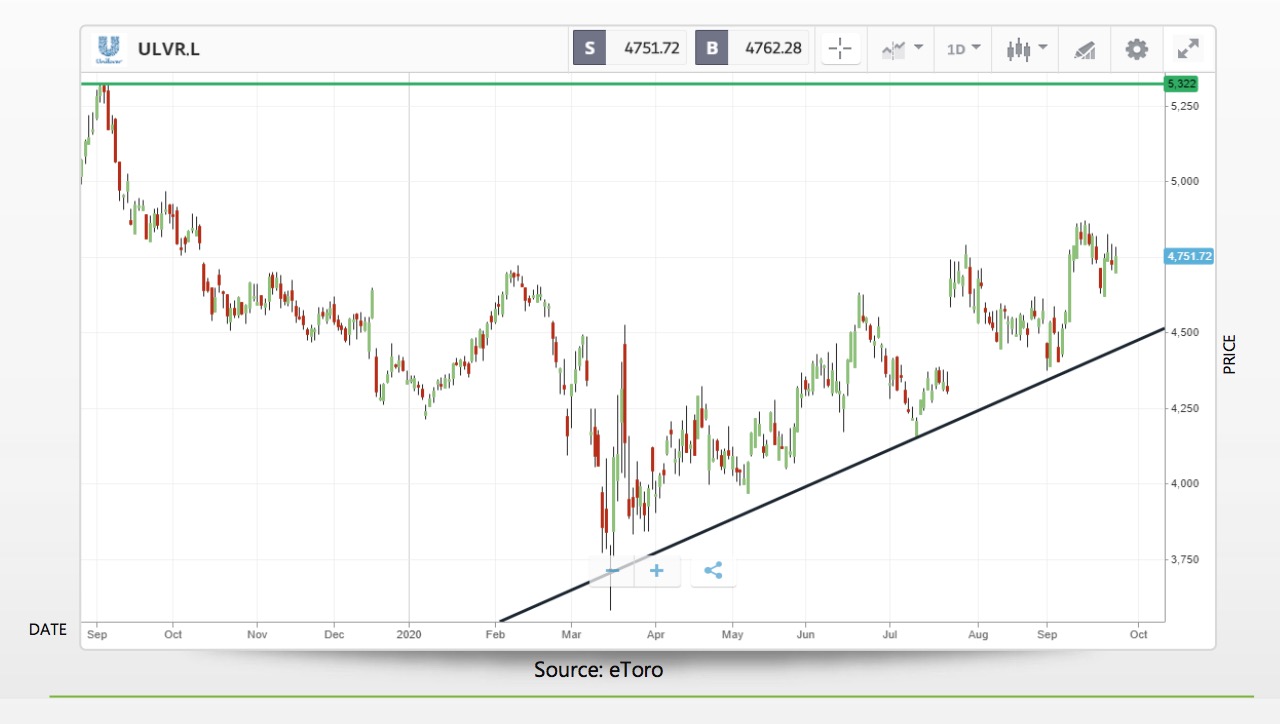Open chart settings gear
Image resolution: width=1280 pixels, height=724 pixels.
coord(1136,48)
